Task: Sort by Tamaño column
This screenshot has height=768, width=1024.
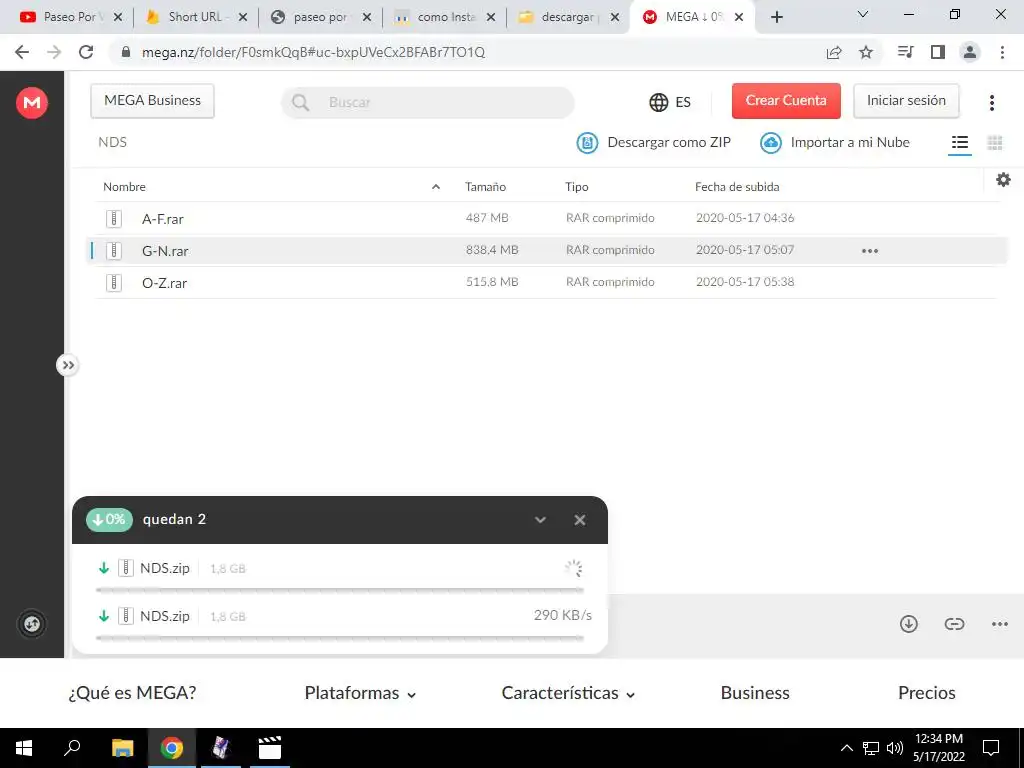Action: tap(485, 187)
